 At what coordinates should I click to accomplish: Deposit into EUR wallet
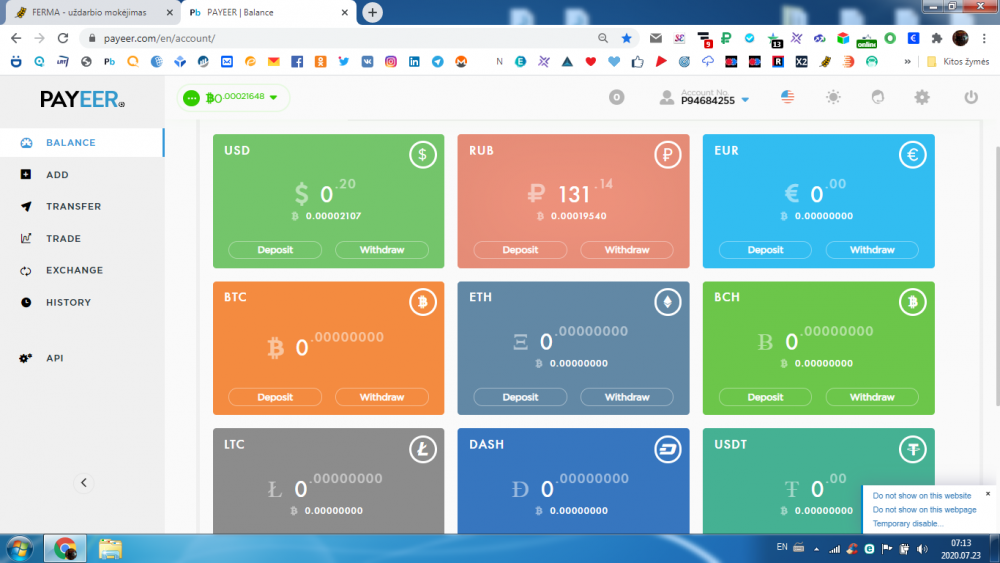pyautogui.click(x=765, y=250)
